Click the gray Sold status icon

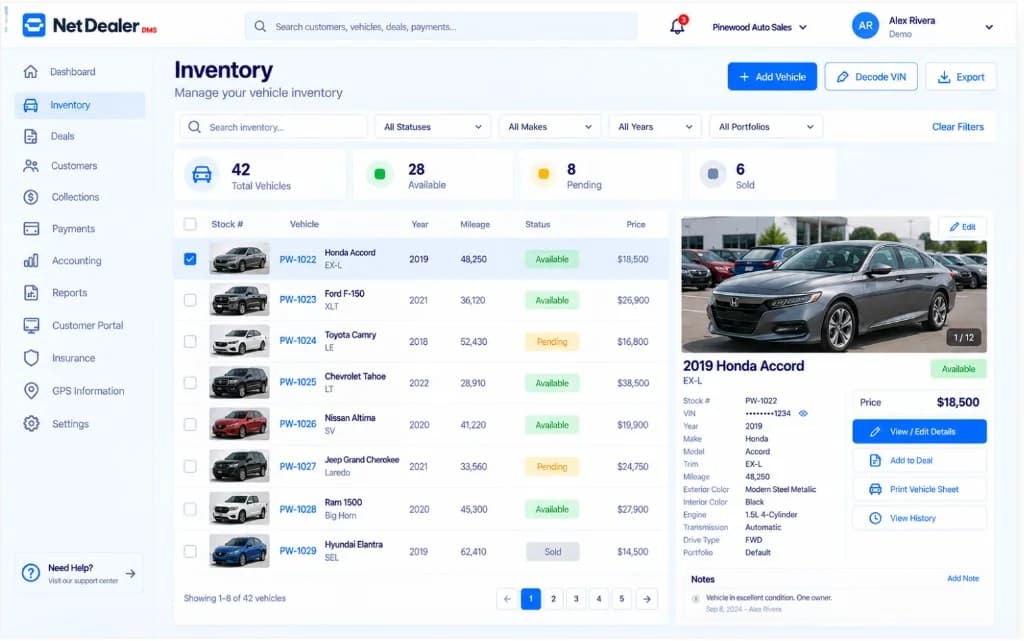click(x=713, y=174)
